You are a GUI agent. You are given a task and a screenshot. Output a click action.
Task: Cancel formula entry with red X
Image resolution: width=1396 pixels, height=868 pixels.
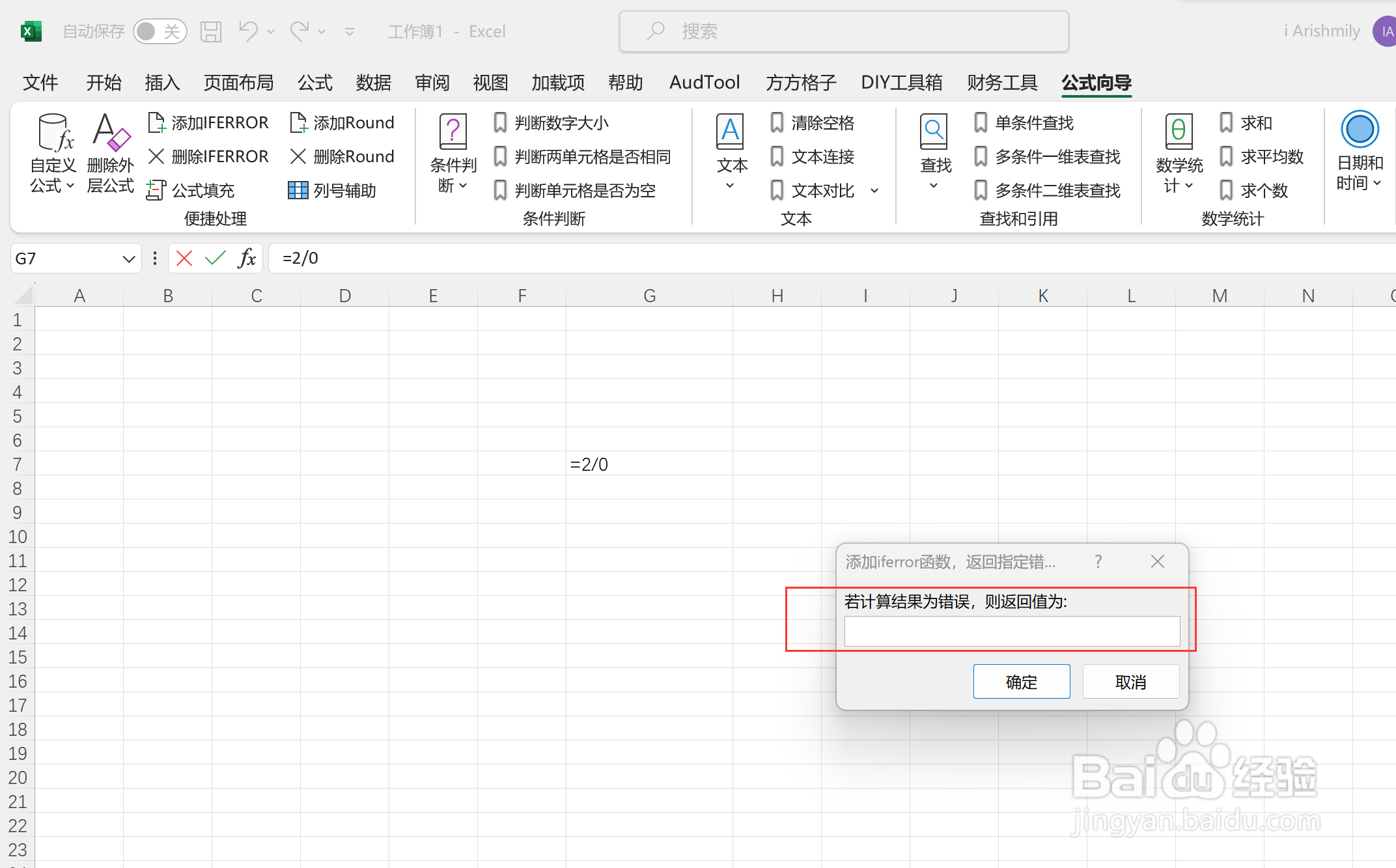tap(184, 259)
